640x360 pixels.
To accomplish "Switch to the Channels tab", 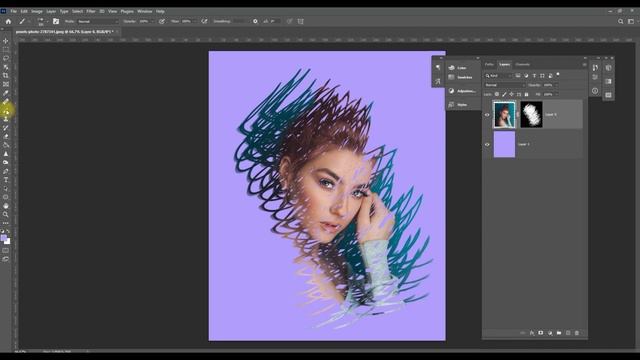I will (x=522, y=64).
